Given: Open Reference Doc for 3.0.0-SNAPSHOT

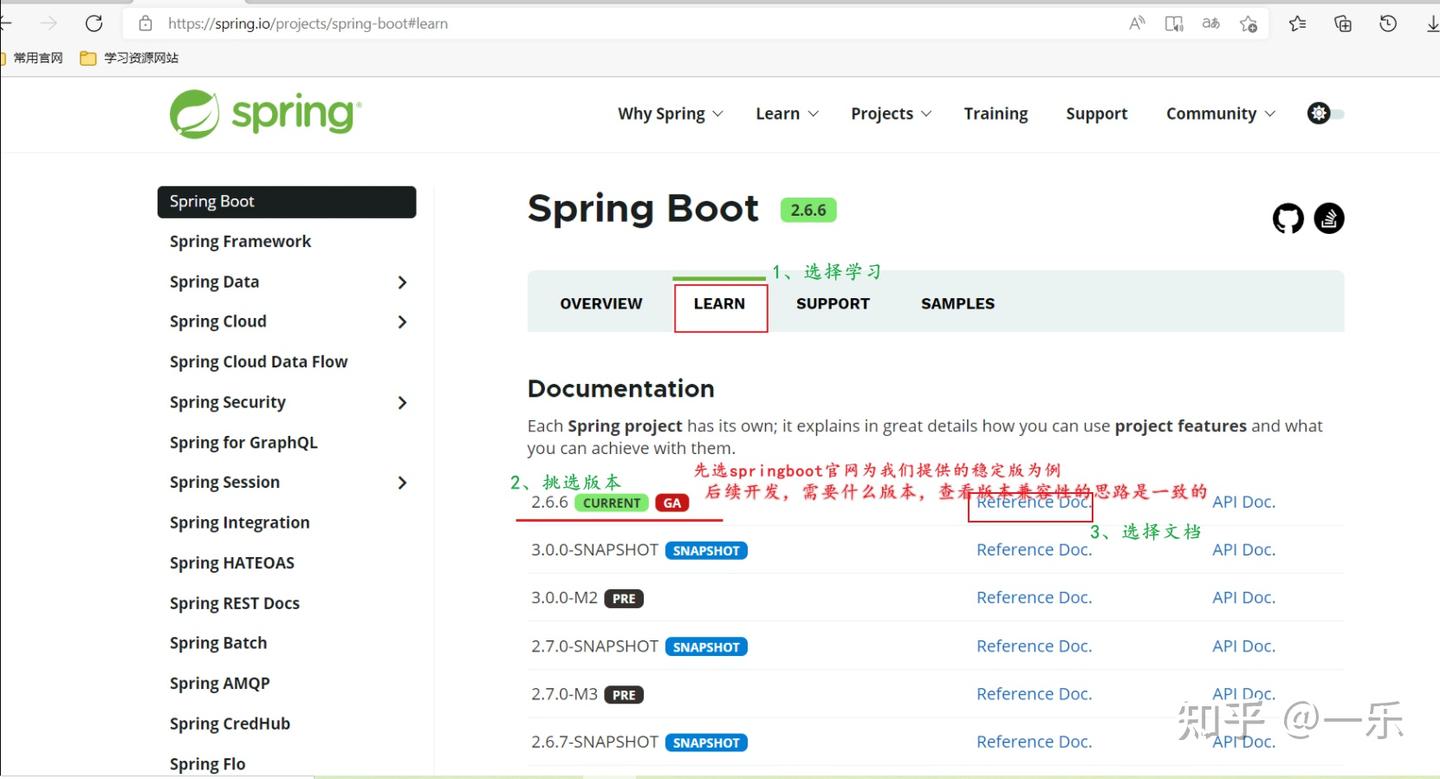Looking at the screenshot, I should click(1034, 549).
